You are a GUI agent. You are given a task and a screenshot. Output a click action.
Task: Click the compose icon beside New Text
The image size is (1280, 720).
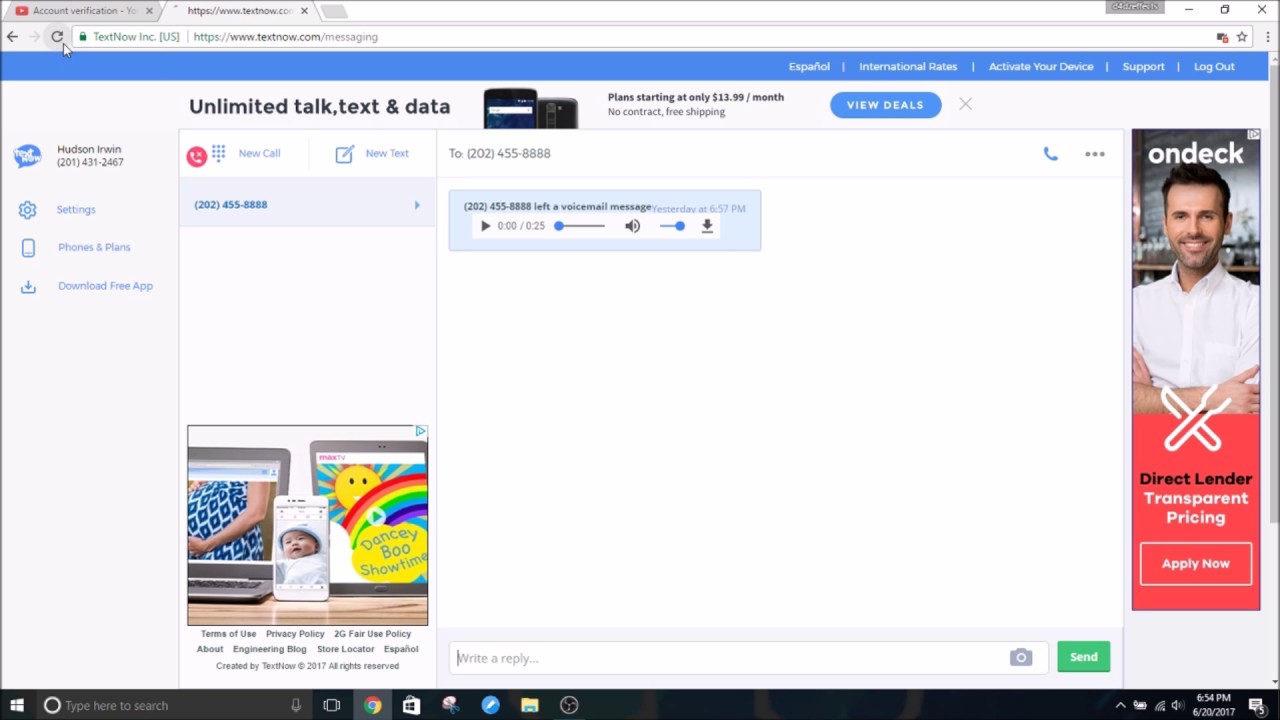pos(344,154)
